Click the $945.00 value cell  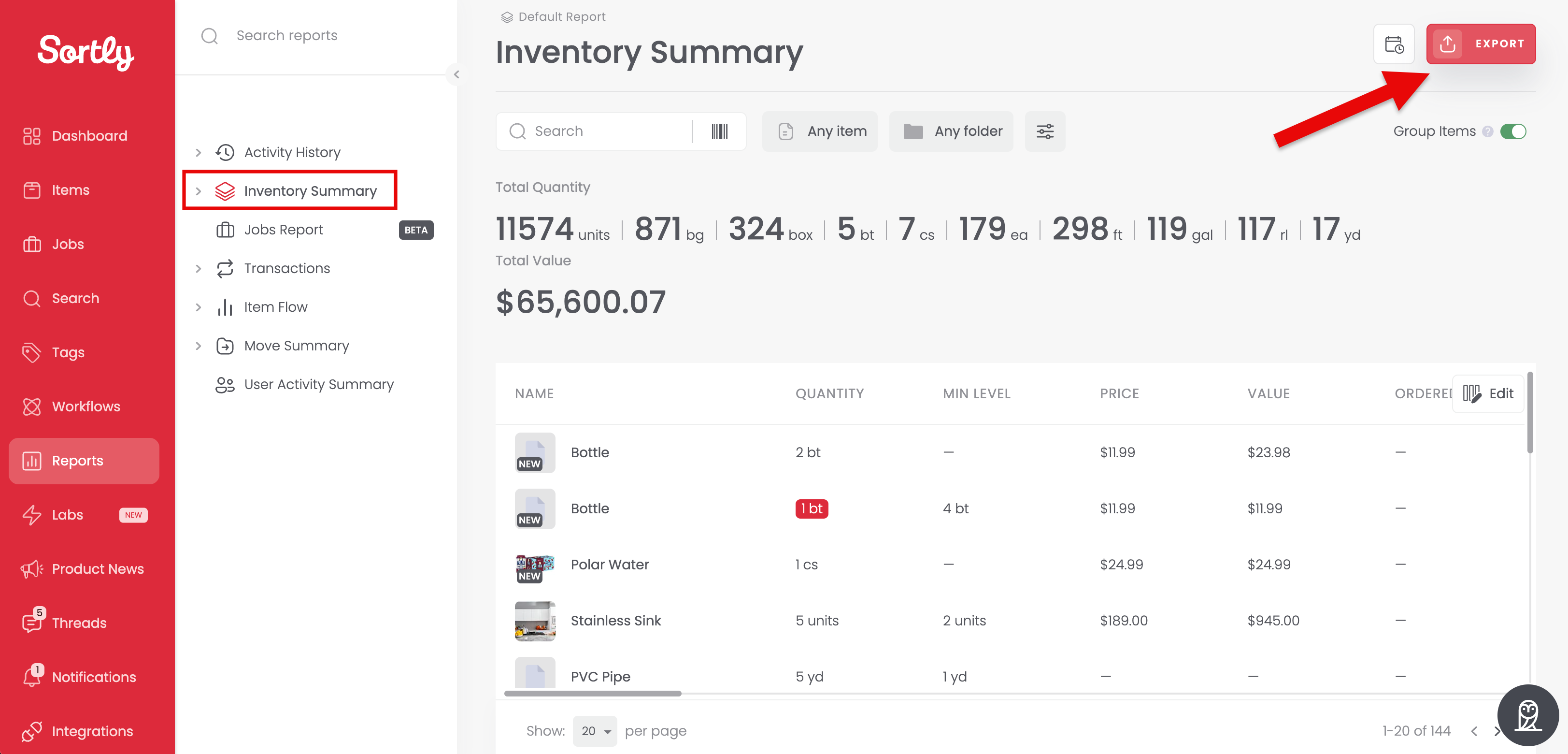coord(1273,621)
